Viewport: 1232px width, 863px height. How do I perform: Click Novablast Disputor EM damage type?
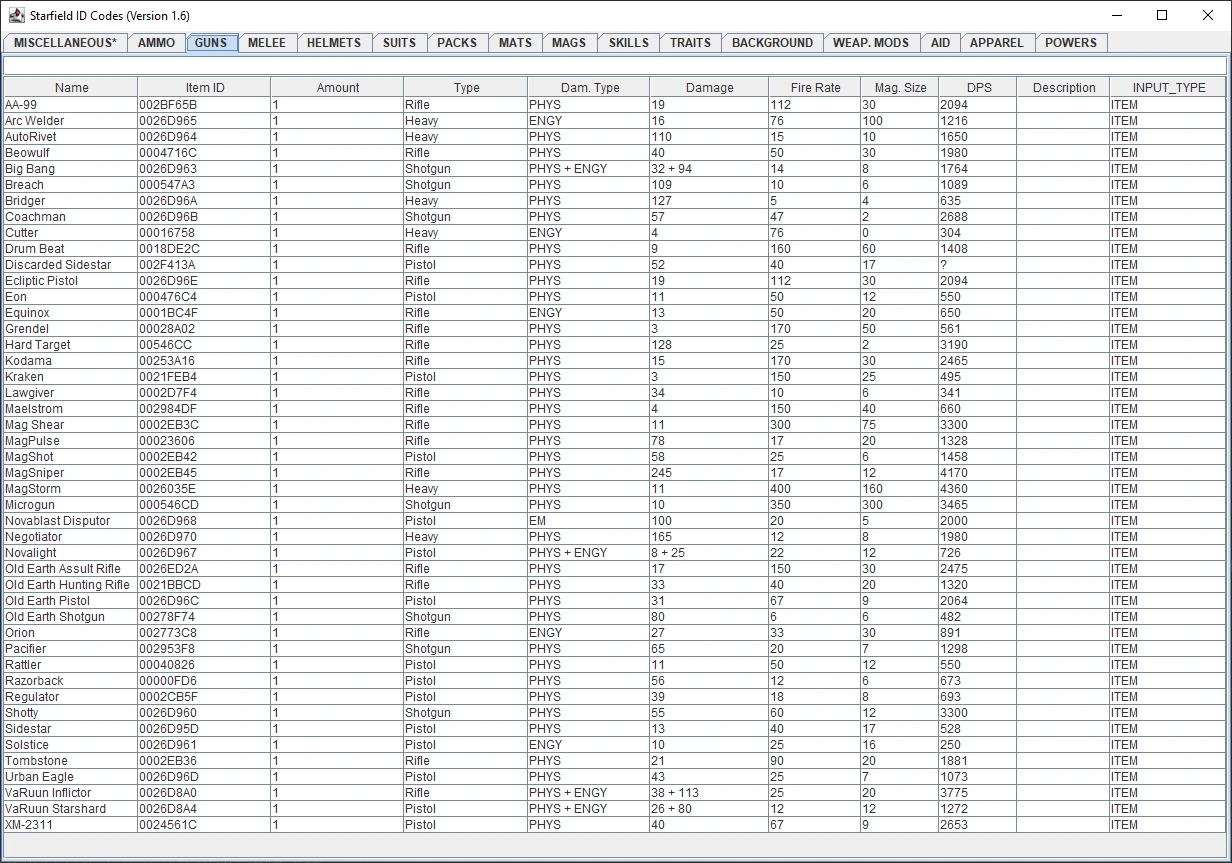tap(538, 521)
